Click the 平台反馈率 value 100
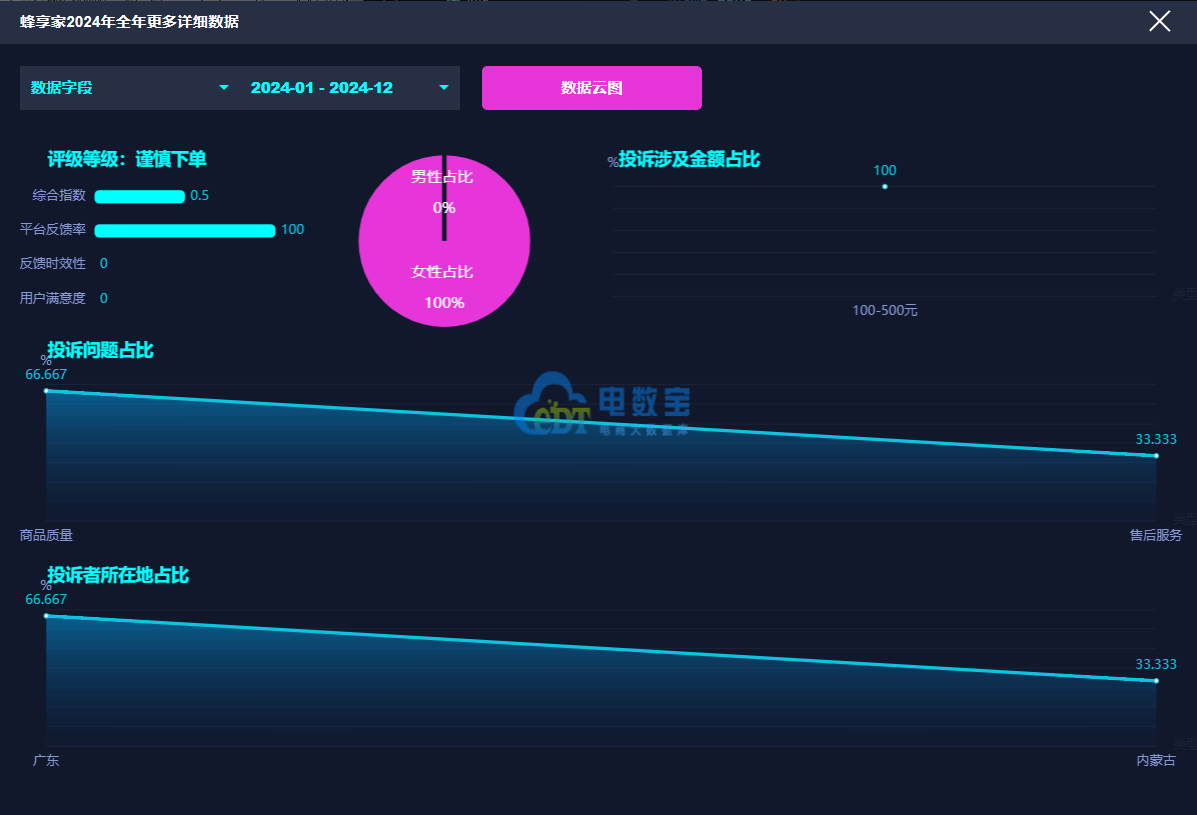This screenshot has height=815, width=1197. [292, 230]
